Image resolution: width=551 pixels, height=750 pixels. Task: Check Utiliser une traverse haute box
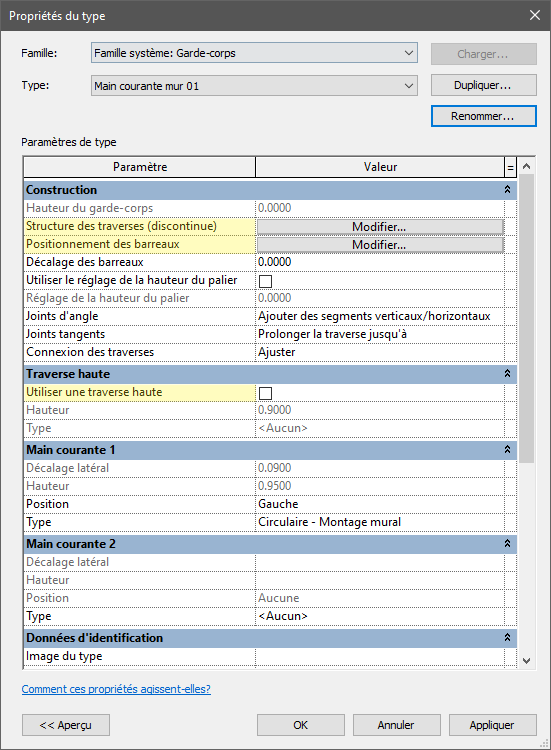click(265, 393)
